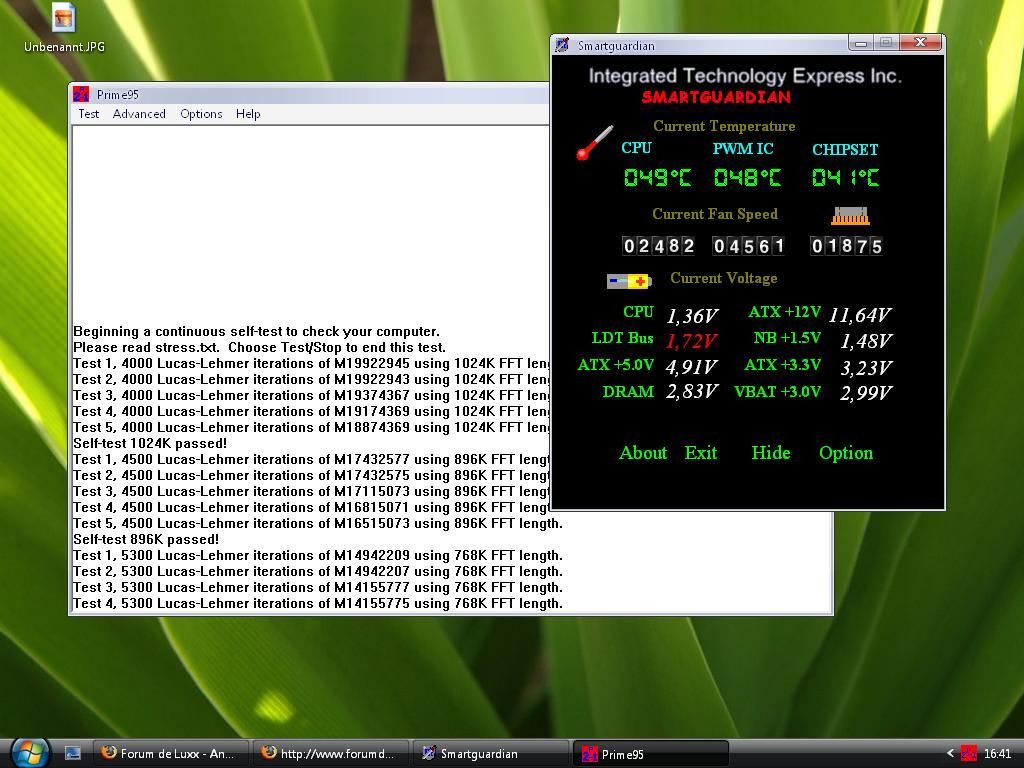The image size is (1024, 768).
Task: Click 'Beginning a continuous self-test' line
Action: click(257, 331)
